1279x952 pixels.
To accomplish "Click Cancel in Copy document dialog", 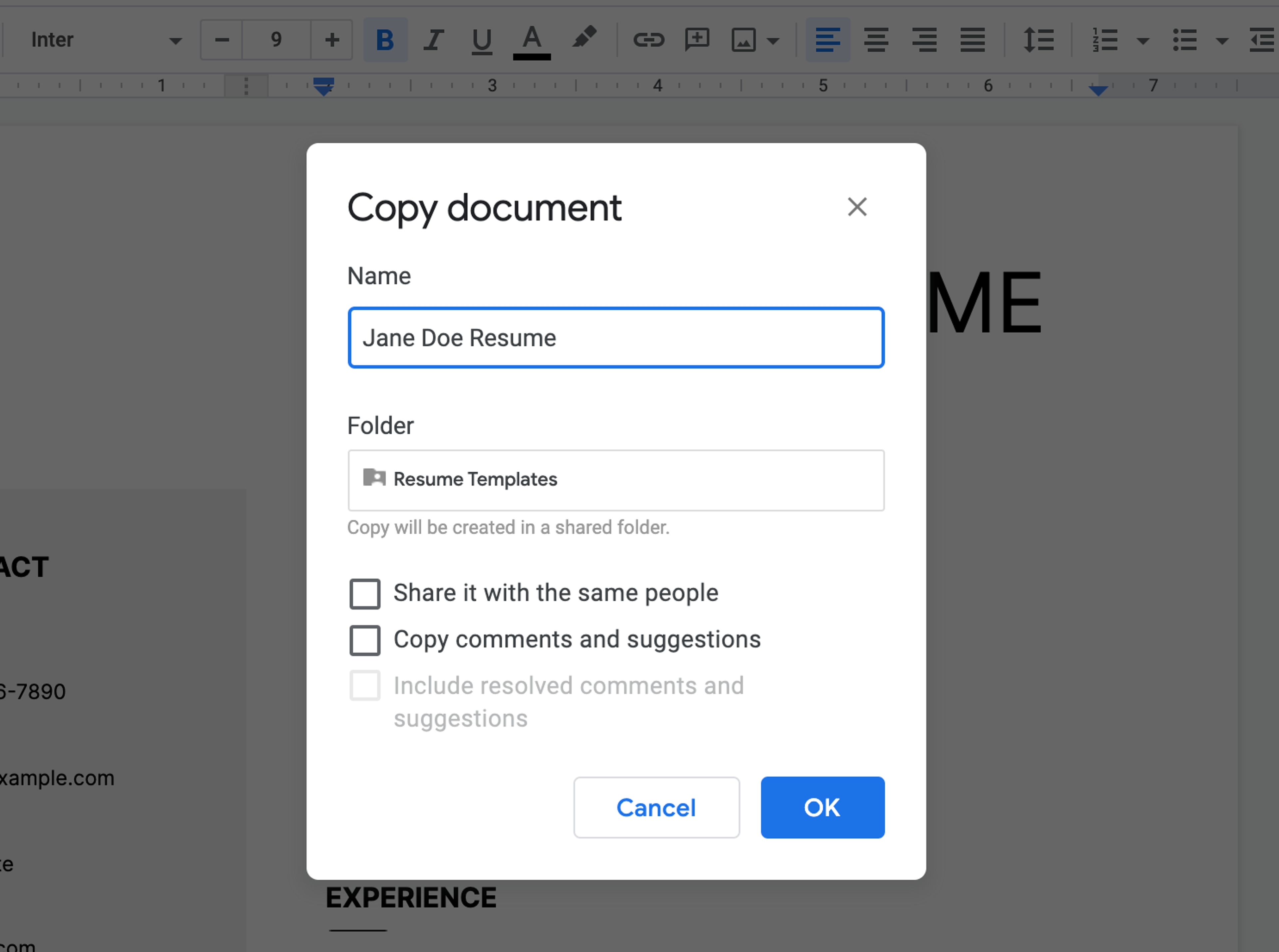I will click(656, 807).
